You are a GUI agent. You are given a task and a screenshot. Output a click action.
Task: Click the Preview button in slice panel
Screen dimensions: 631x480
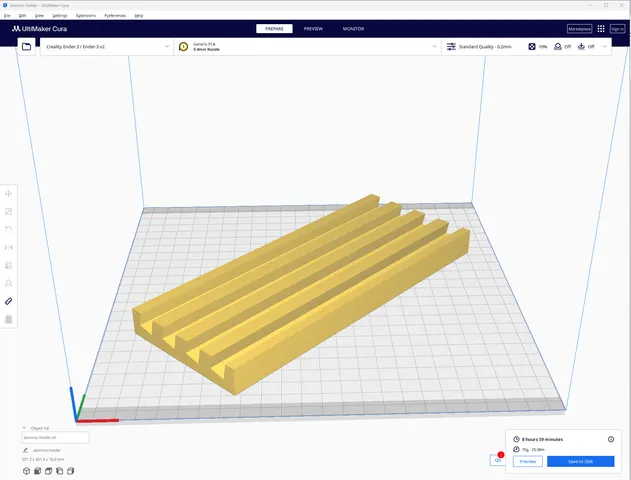coord(528,461)
